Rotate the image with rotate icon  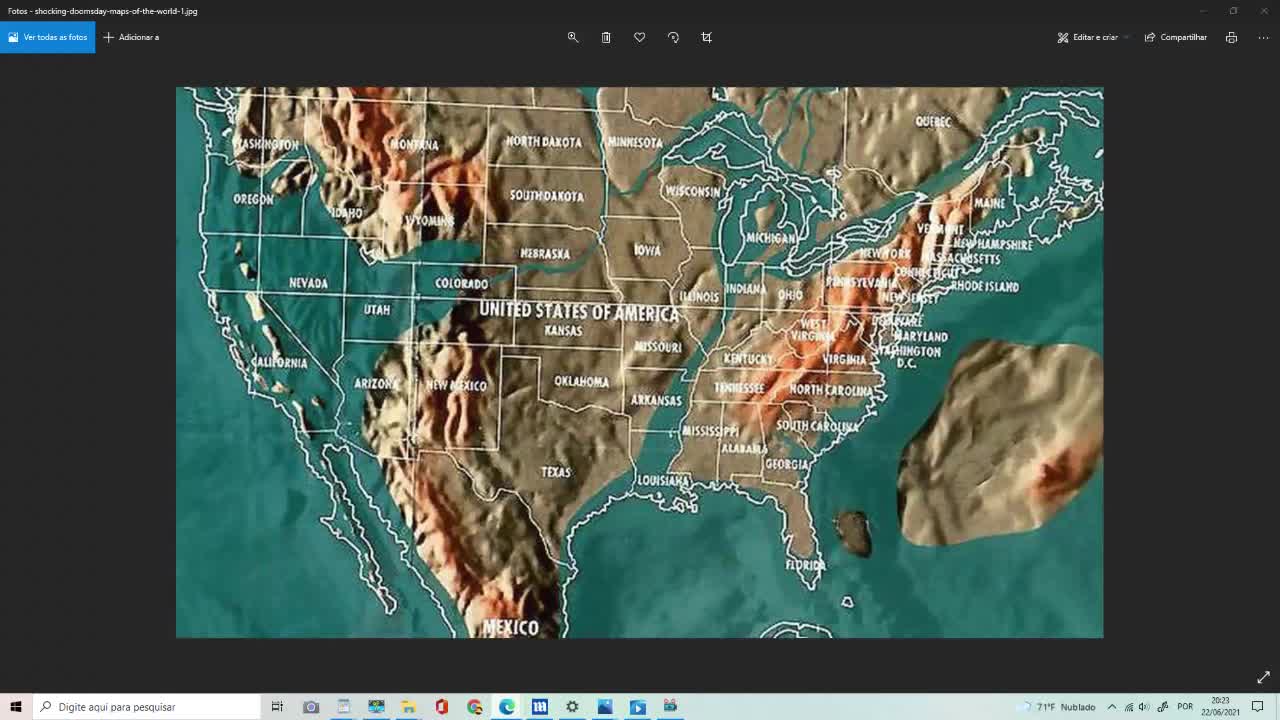[x=673, y=37]
